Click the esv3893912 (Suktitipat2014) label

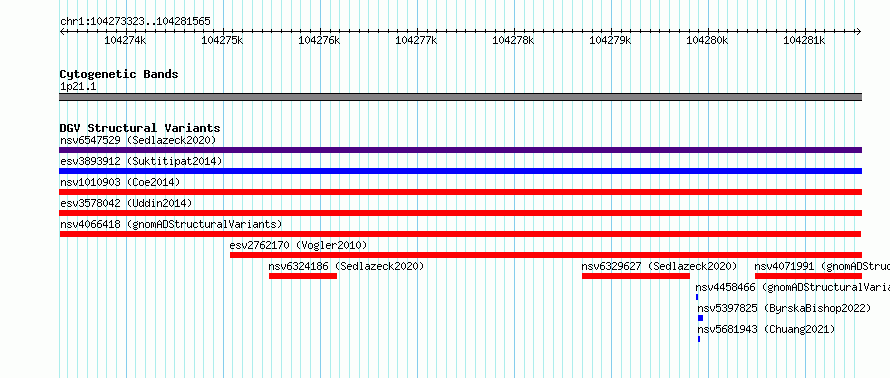(x=141, y=161)
